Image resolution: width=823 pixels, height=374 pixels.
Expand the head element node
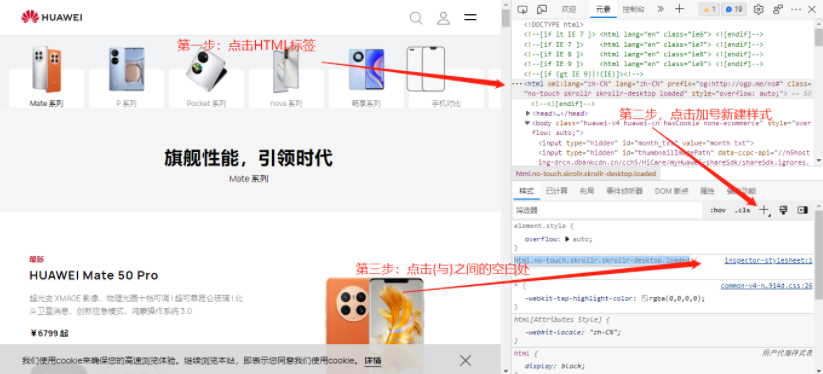tap(528, 113)
